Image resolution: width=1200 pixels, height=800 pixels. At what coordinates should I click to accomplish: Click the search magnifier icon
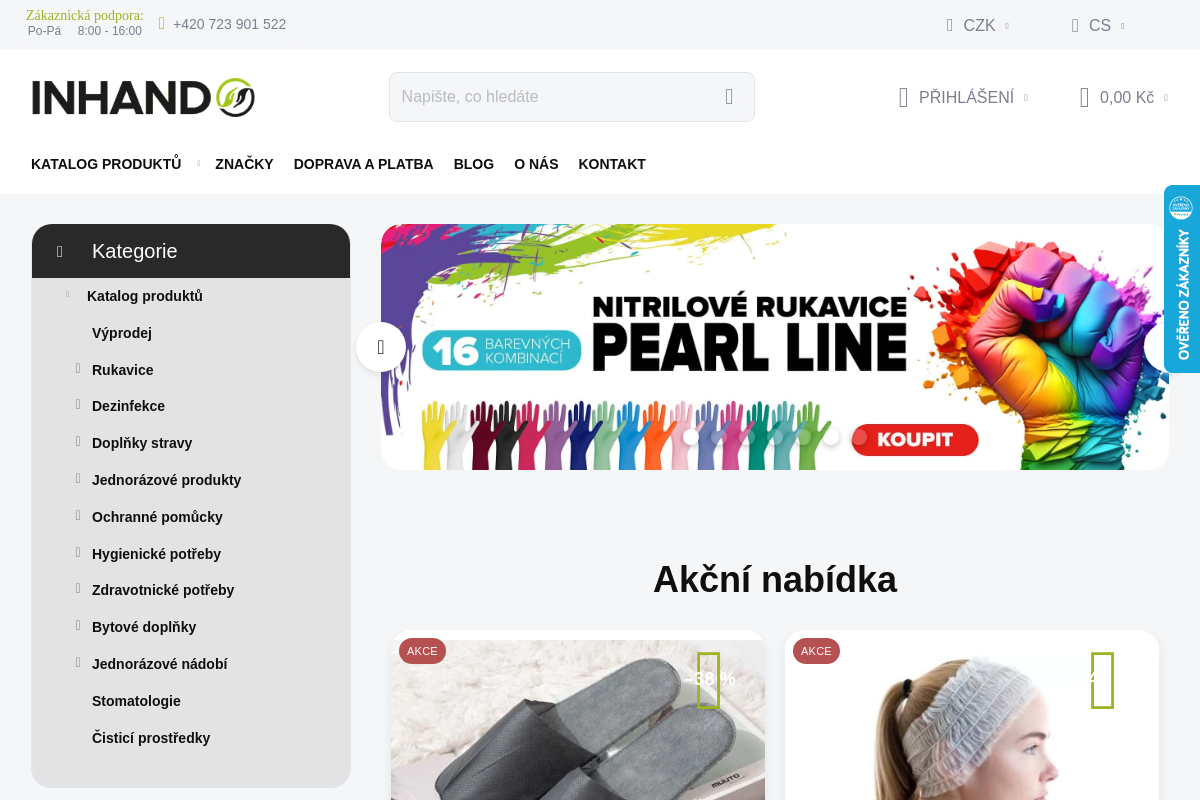pos(729,97)
